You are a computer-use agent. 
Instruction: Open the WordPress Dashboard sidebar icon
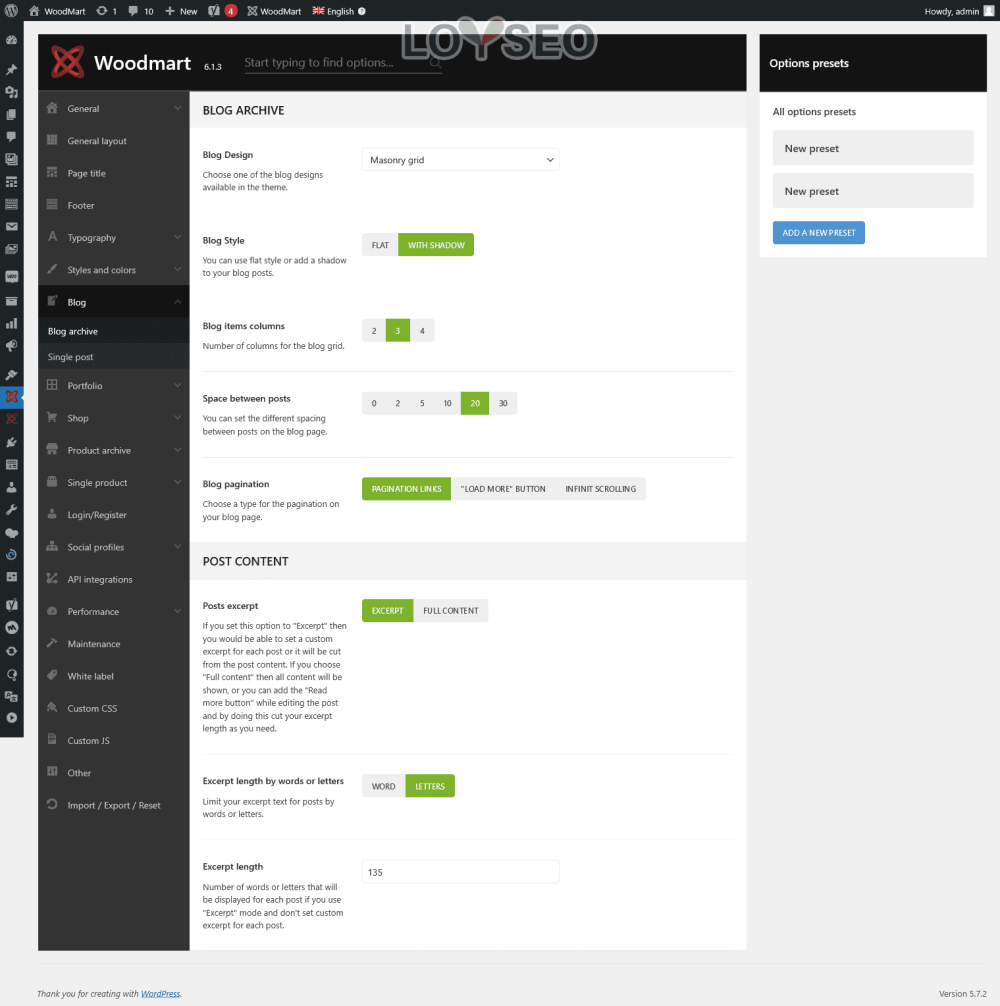(x=12, y=40)
